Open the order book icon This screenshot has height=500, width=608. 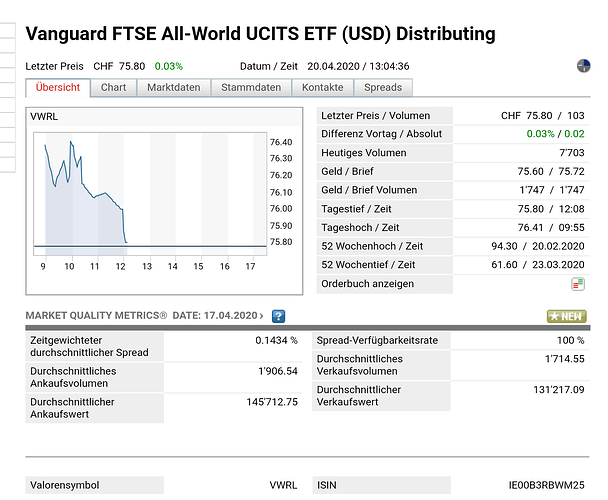click(578, 284)
